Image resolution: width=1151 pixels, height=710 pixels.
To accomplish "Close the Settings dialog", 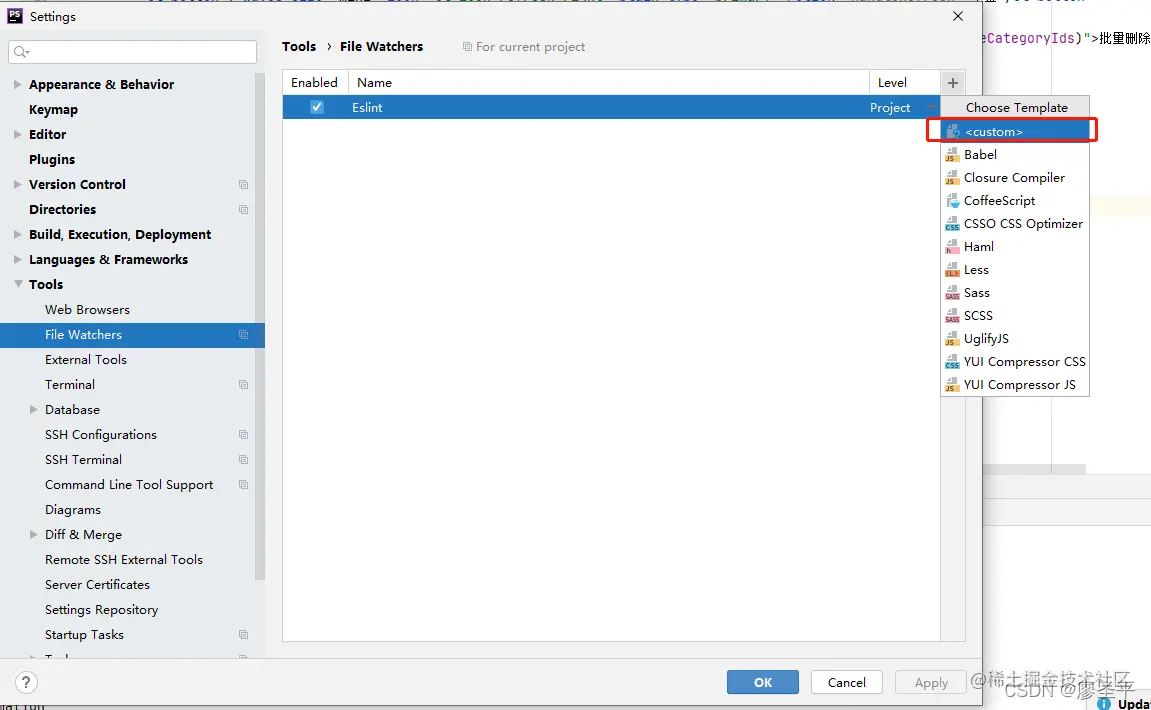I will 958,16.
